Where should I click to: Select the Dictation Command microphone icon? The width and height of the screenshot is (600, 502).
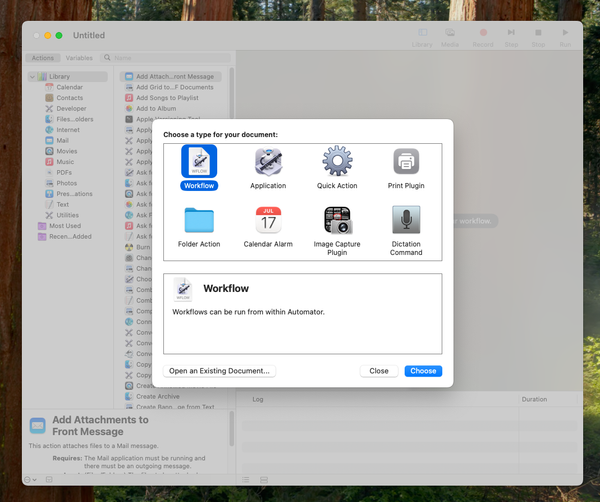(x=406, y=220)
